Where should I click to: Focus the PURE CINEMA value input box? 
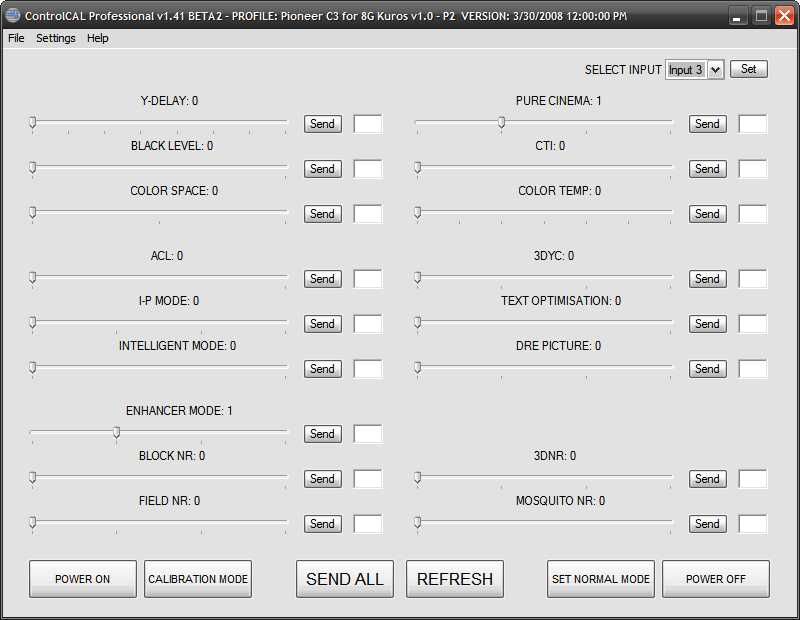[x=753, y=124]
